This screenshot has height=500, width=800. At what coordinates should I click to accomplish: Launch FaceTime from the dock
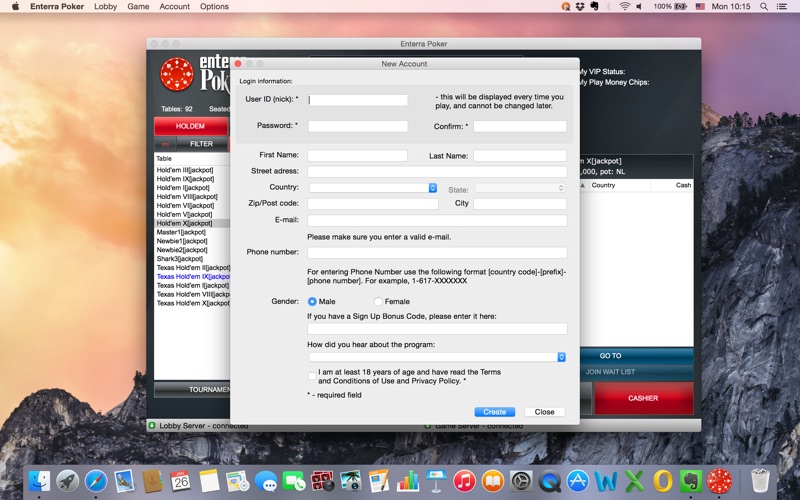tap(294, 481)
